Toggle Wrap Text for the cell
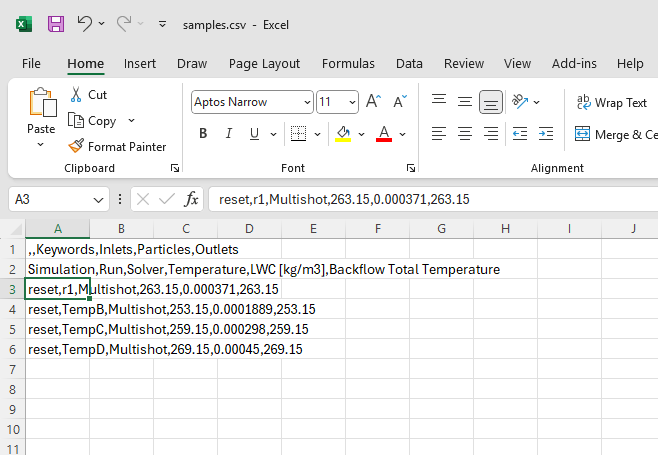Image resolution: width=658 pixels, height=455 pixels. point(612,102)
